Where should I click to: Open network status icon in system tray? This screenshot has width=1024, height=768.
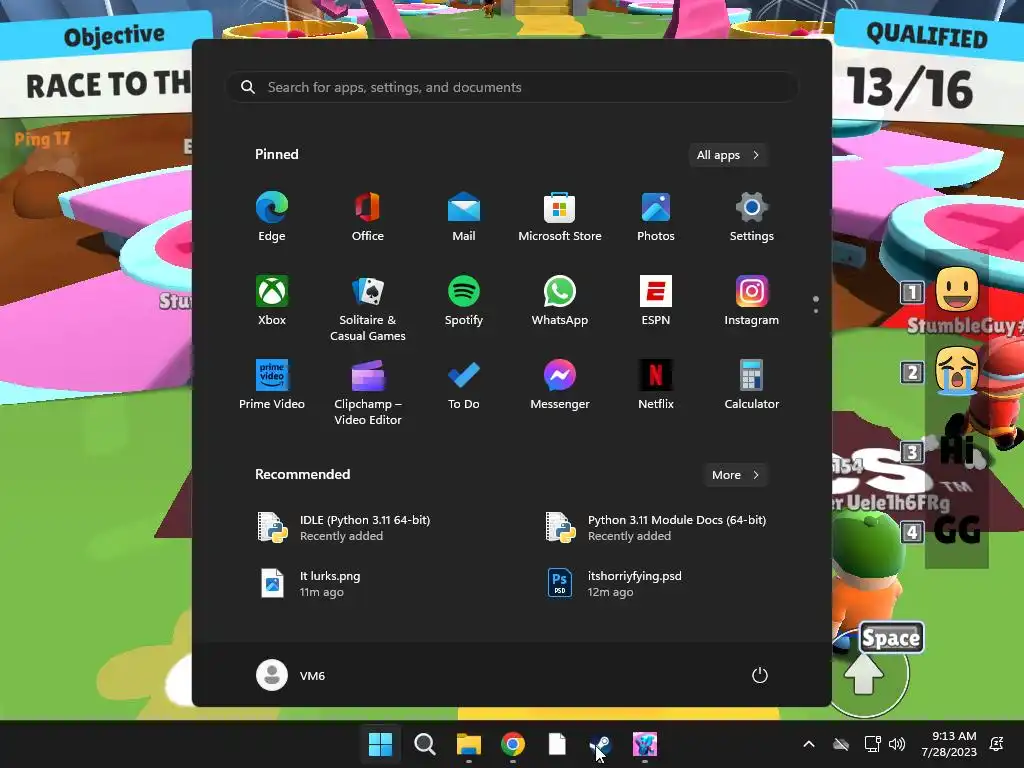(x=872, y=744)
